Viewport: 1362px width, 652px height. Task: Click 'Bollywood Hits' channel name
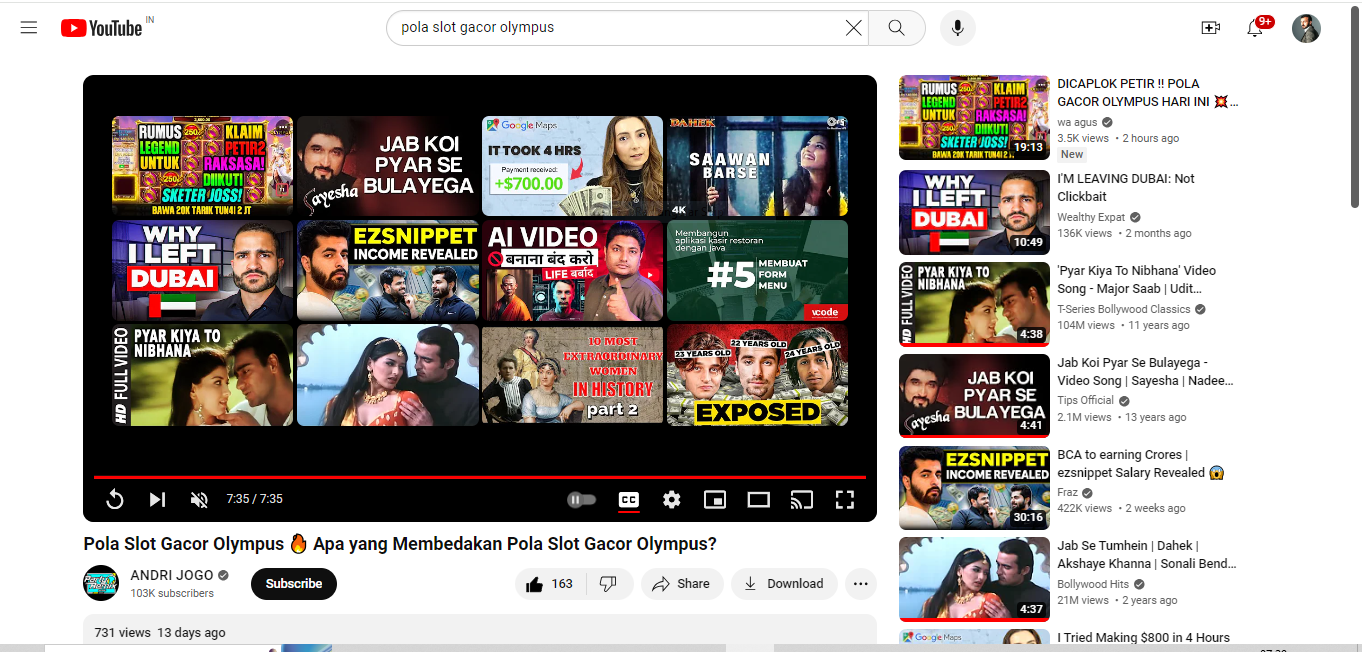point(1095,584)
